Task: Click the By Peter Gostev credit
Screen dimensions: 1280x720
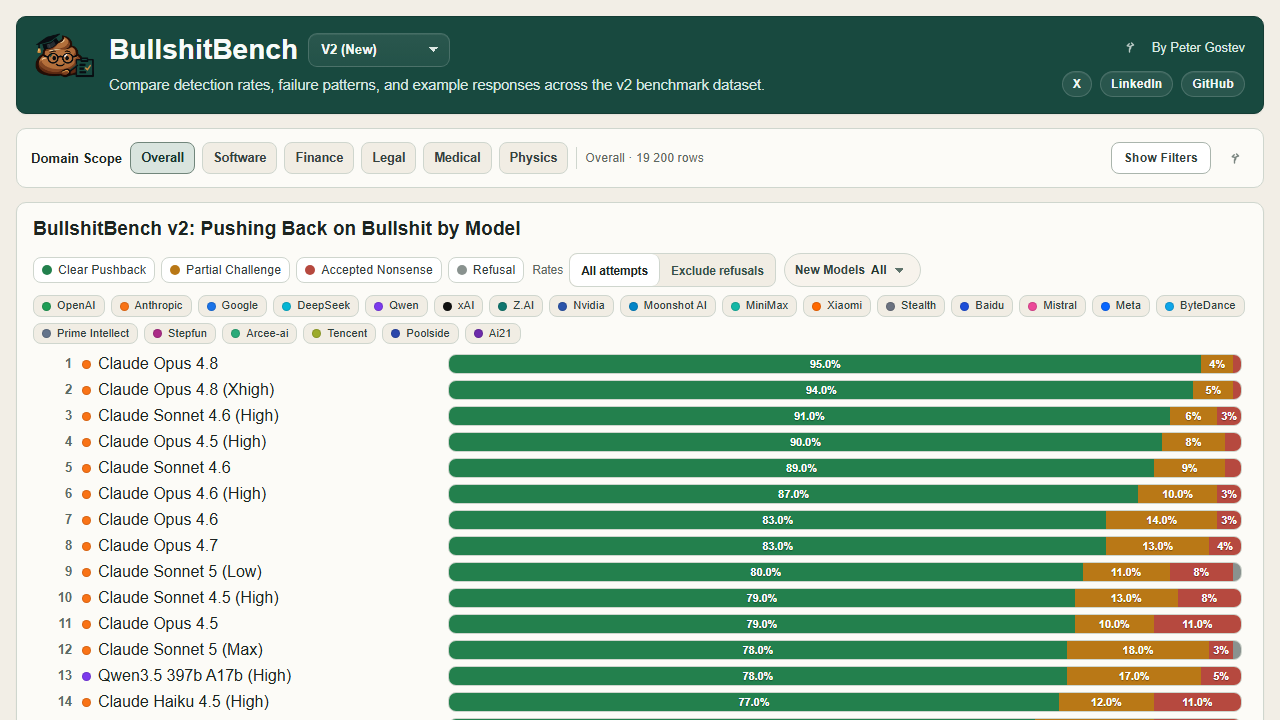Action: [1197, 48]
